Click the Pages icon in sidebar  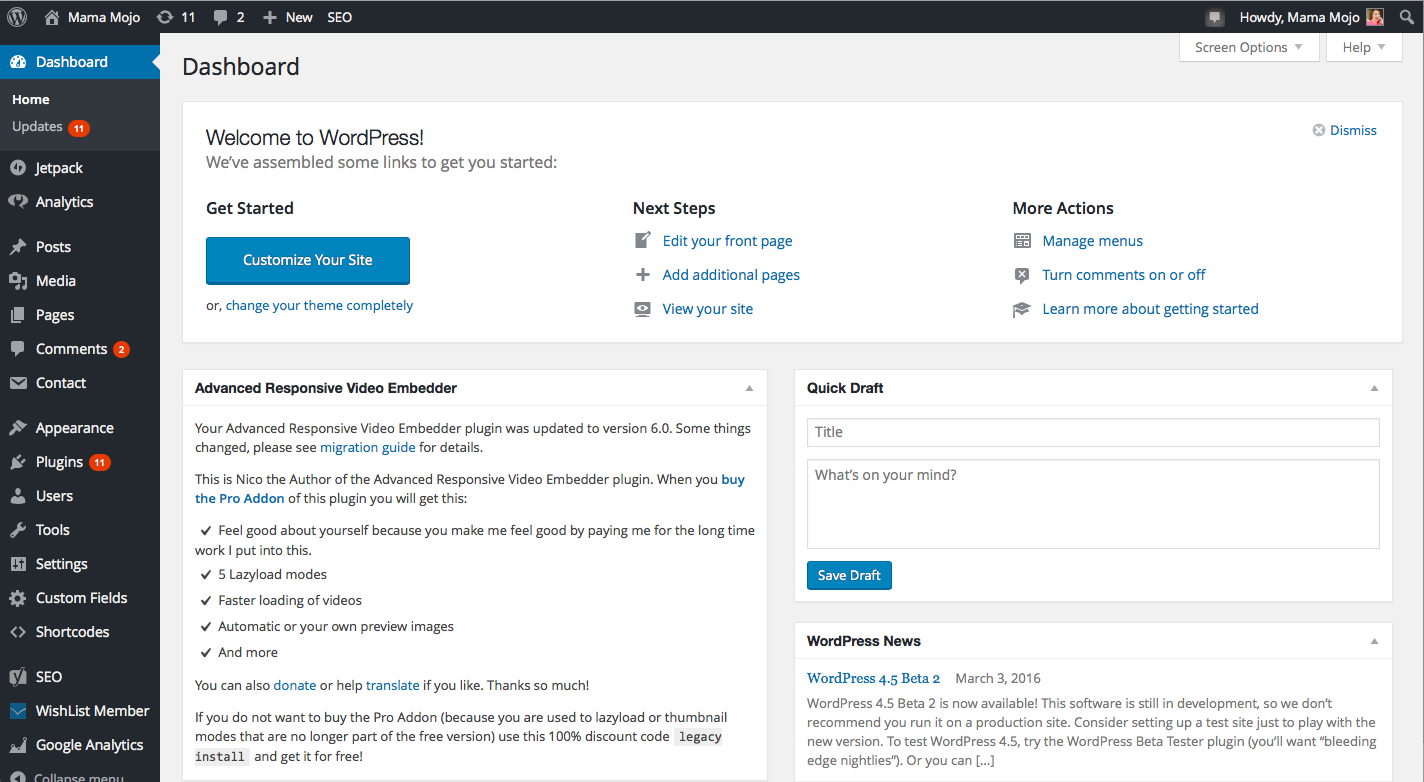coord(18,315)
